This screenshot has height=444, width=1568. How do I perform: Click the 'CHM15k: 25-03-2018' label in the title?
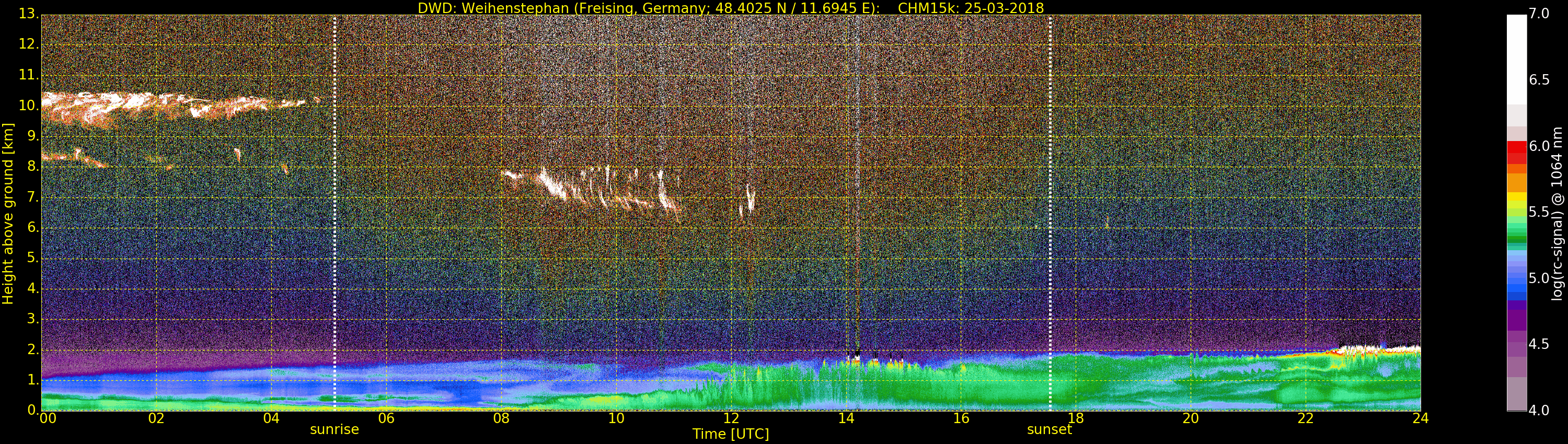(x=971, y=8)
